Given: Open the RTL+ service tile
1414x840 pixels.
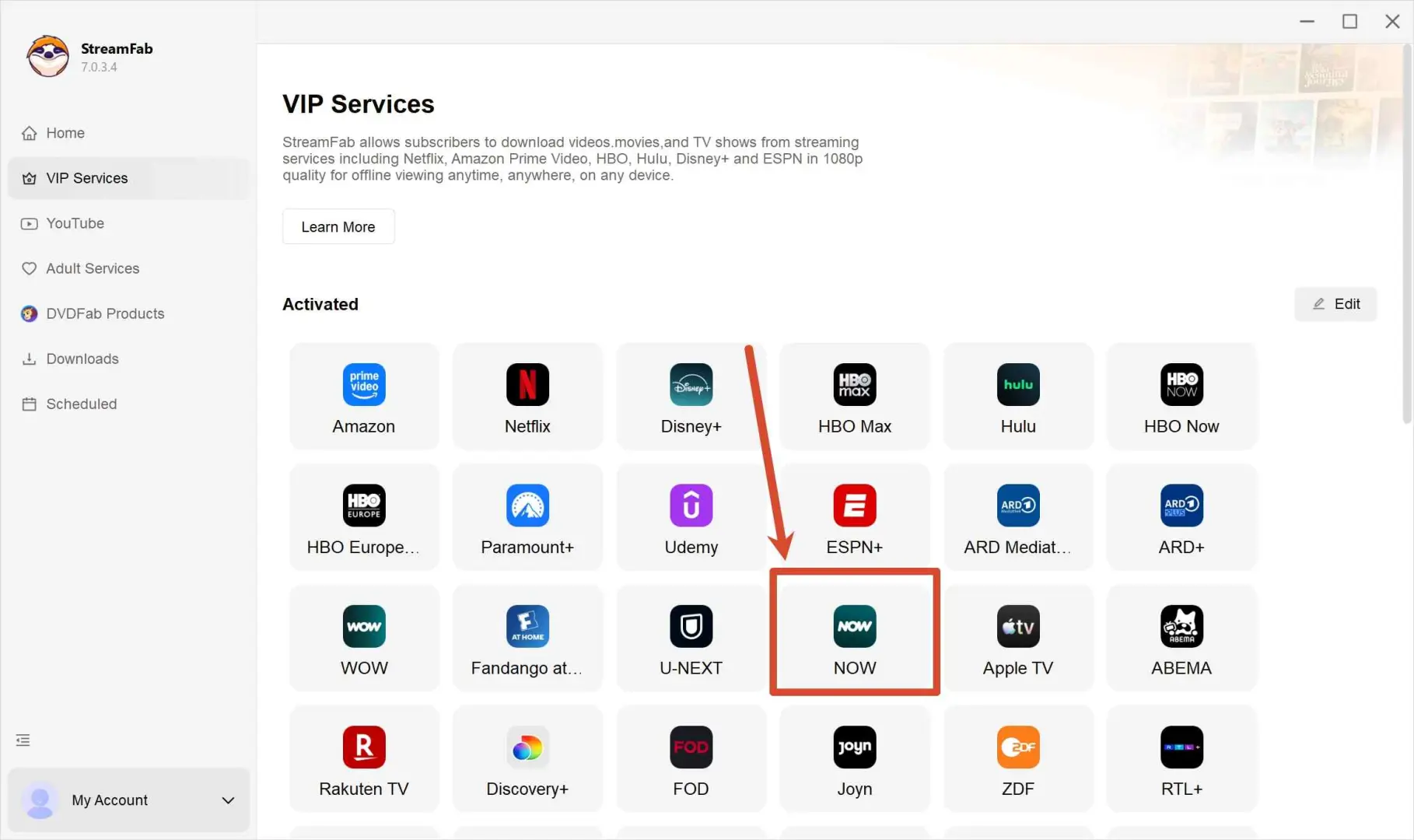Looking at the screenshot, I should pyautogui.click(x=1181, y=759).
